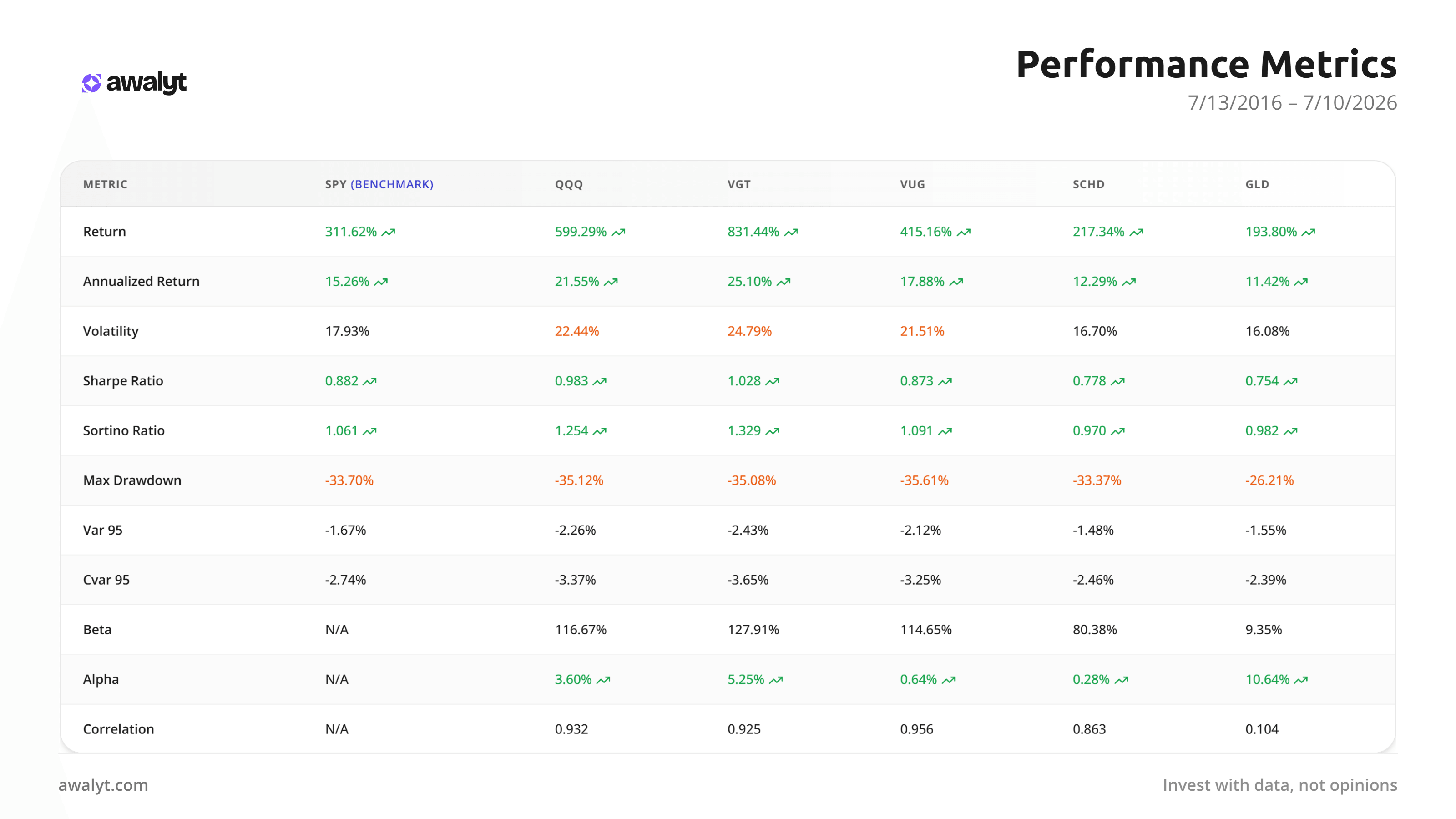Click the QQQ Var 95 value -2.26%

576,530
